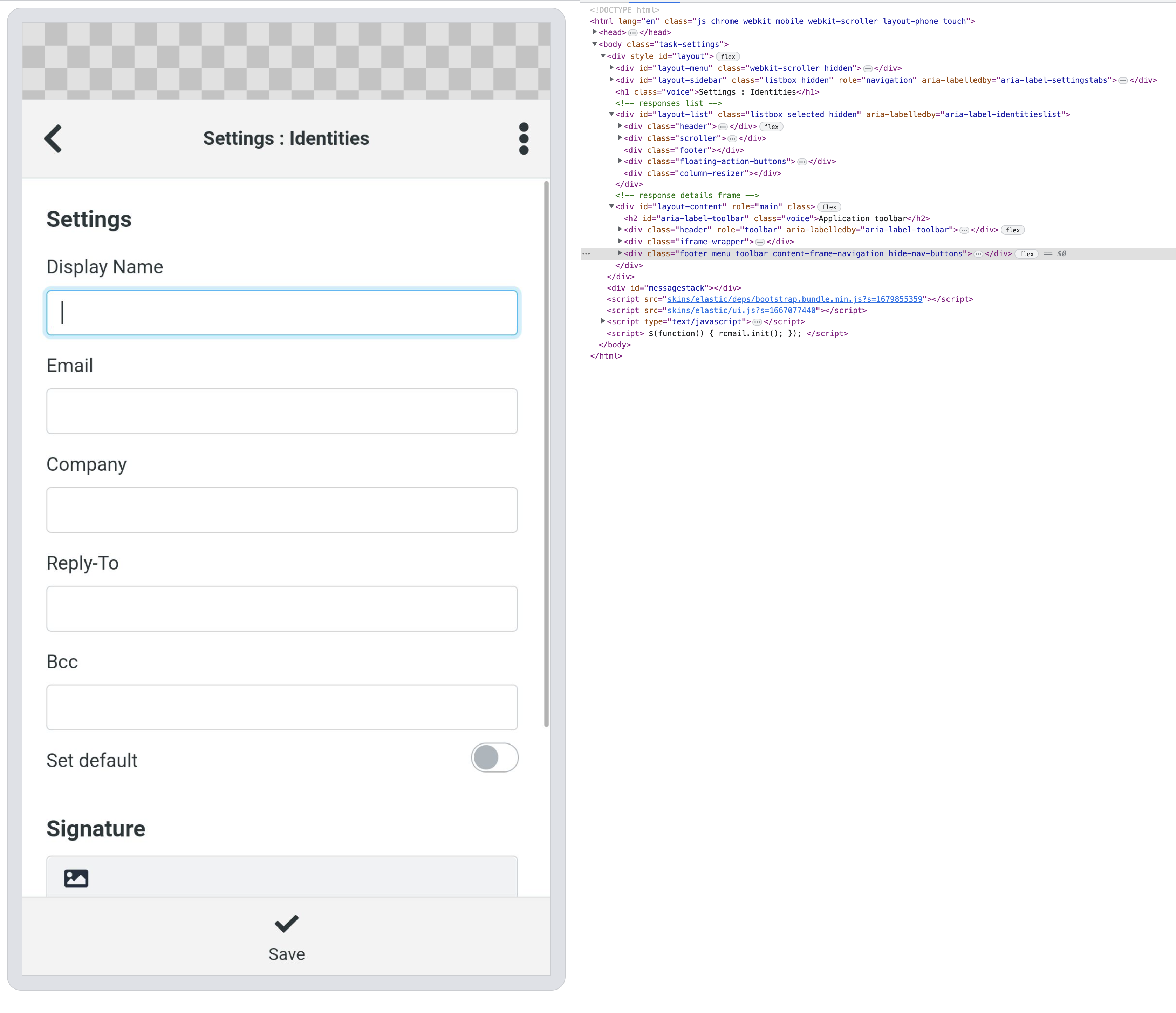The height and width of the screenshot is (1013, 1176).
Task: Toggle the flex badge on the layout div
Action: coord(728,56)
